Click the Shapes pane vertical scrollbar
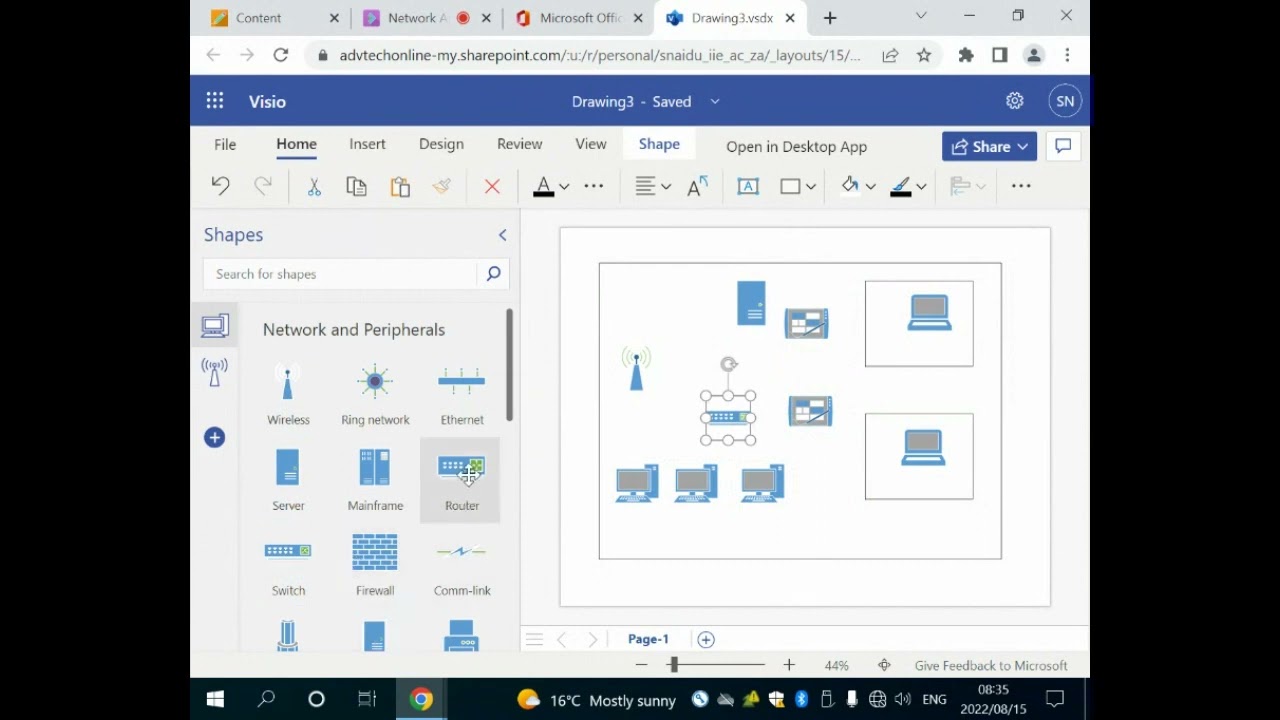1280x720 pixels. pyautogui.click(x=509, y=365)
